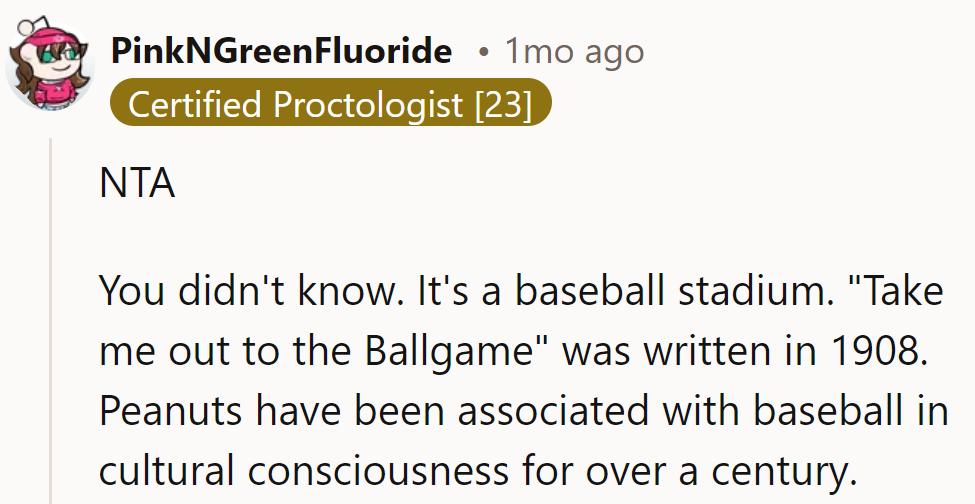
Task: Open the PinkNGreenFluoride user profile link
Action: click(281, 51)
